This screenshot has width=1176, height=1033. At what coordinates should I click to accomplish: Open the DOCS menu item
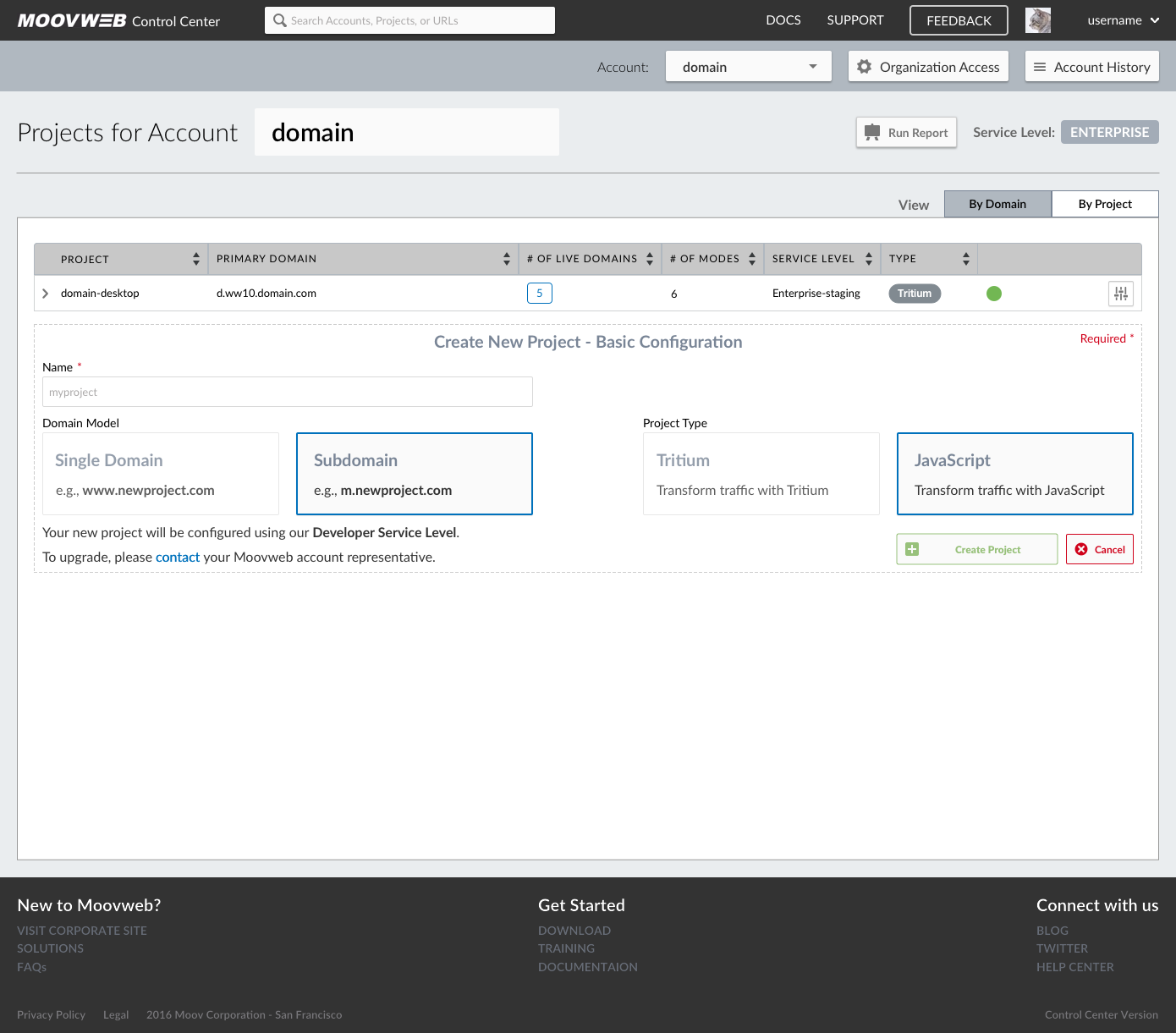point(783,20)
